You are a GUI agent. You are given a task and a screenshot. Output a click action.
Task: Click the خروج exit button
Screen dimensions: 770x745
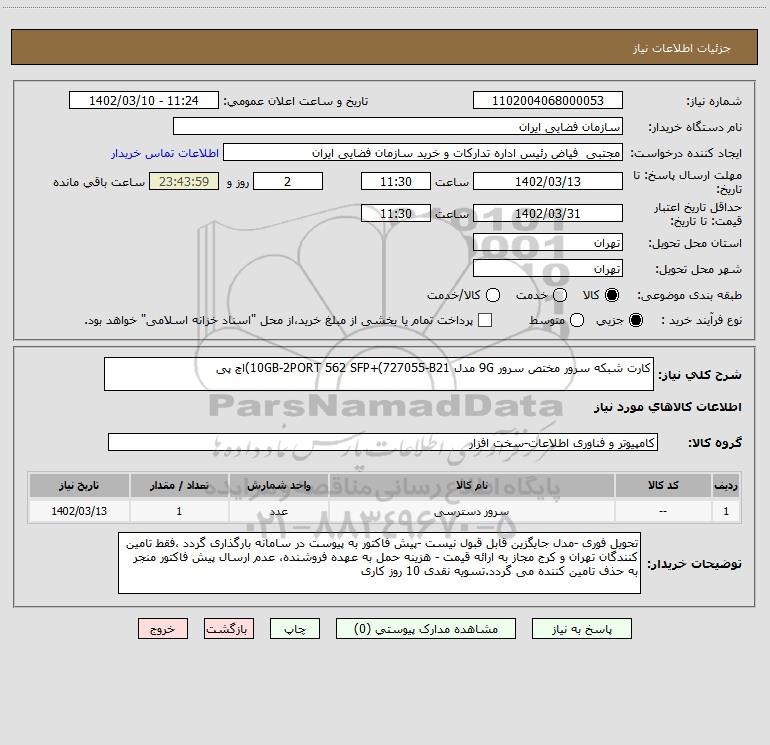[163, 629]
